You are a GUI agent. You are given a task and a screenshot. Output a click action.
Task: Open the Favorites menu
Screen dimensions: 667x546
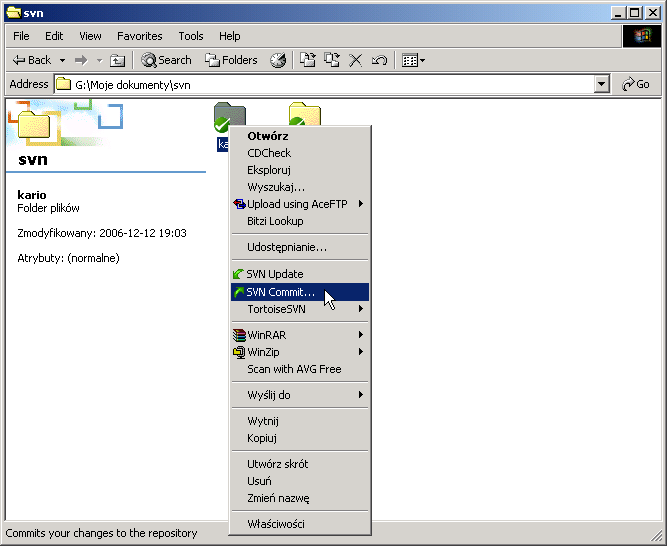(x=140, y=36)
